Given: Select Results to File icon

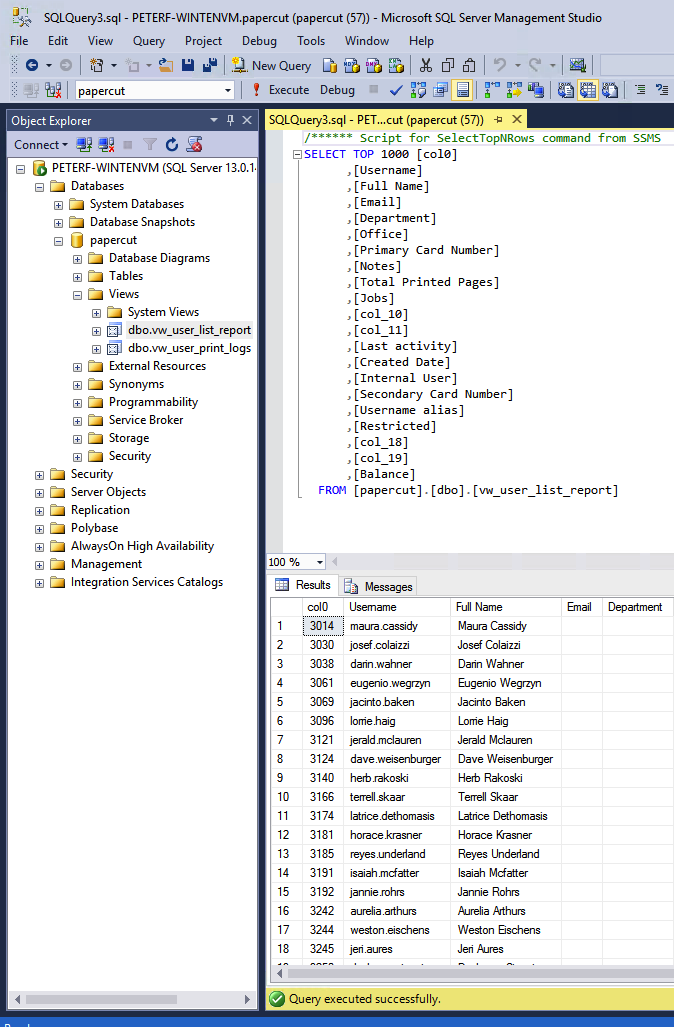Looking at the screenshot, I should (610, 90).
